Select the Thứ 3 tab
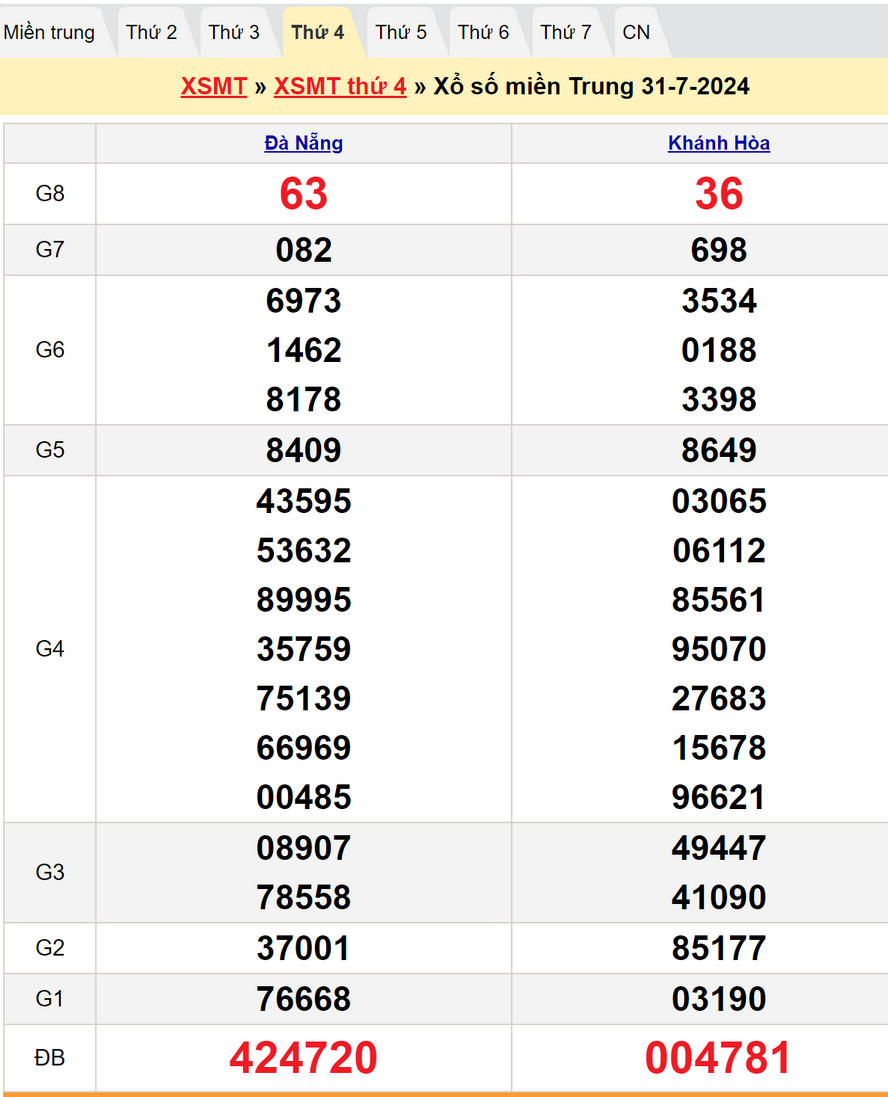 (234, 32)
